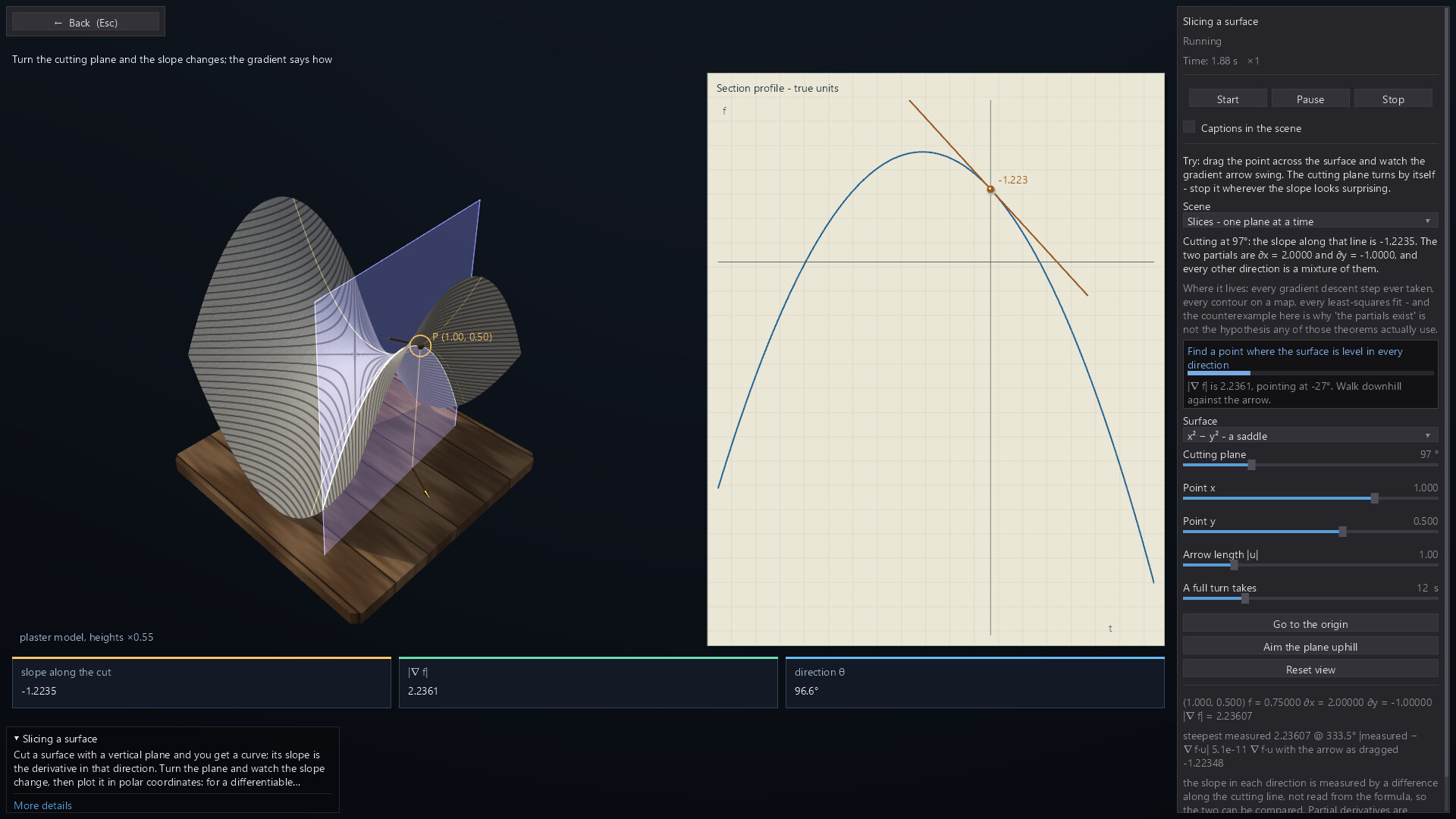
Task: Click the Cutting plane value 97 °
Action: pos(1429,454)
